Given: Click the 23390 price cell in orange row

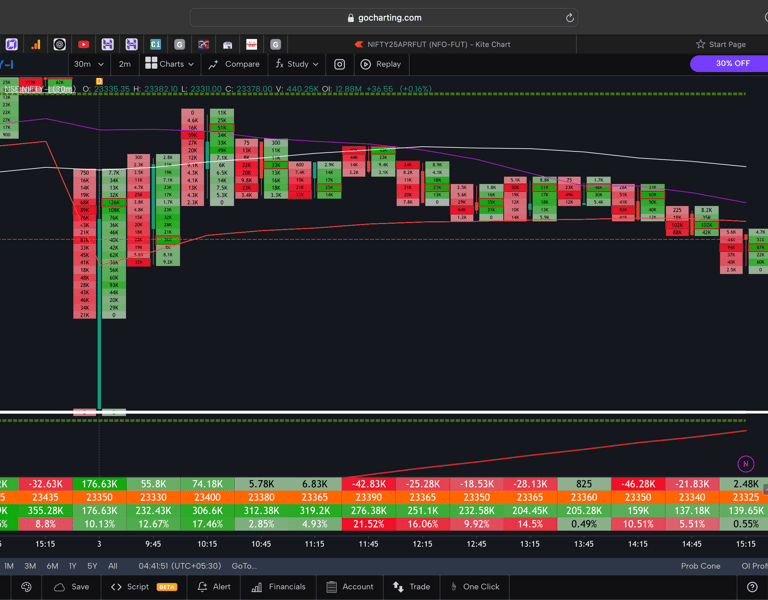Looking at the screenshot, I should 369,497.
